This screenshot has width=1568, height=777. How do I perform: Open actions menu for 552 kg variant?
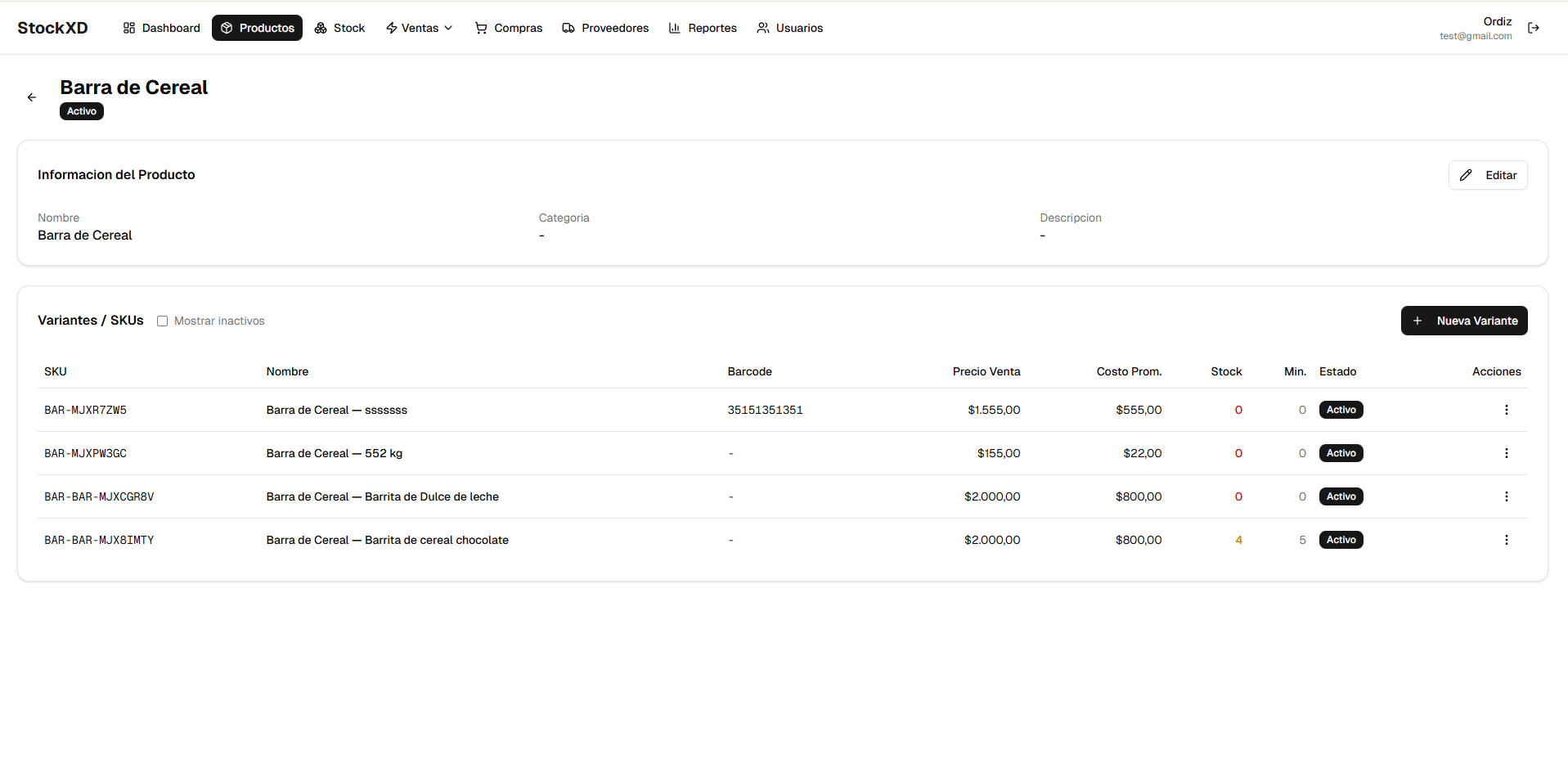coord(1506,453)
